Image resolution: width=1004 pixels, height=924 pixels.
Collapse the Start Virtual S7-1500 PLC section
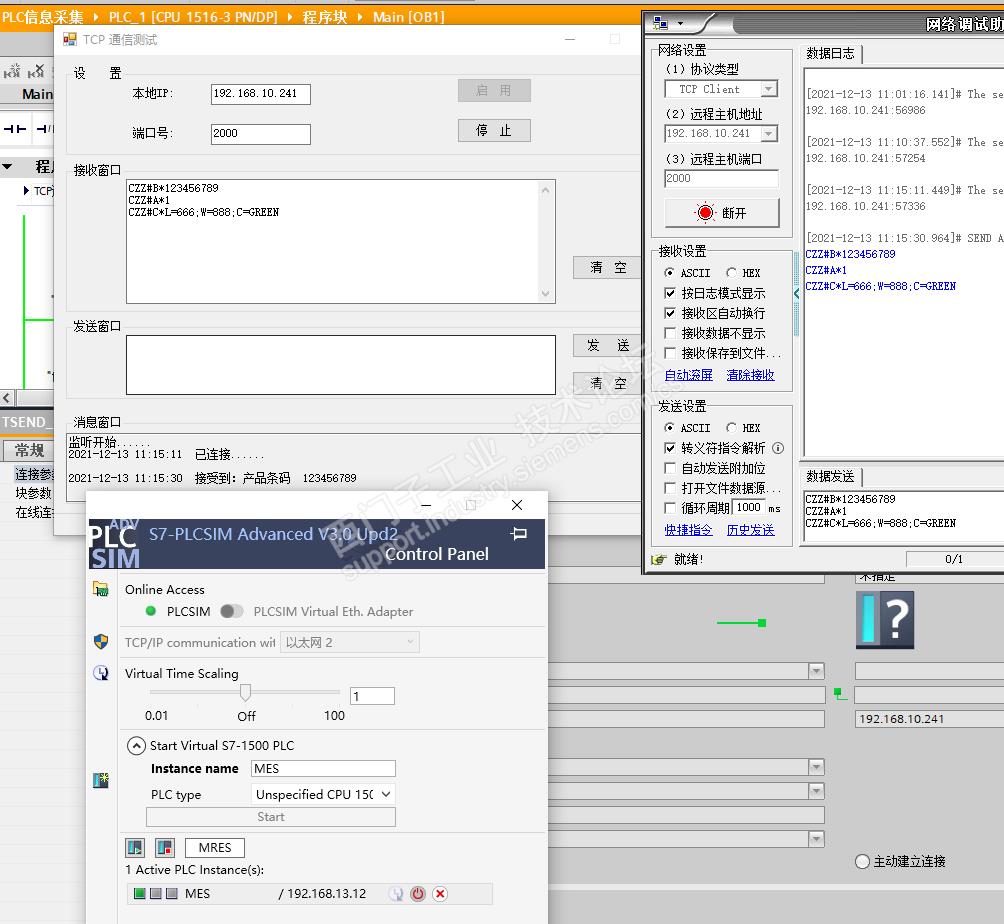136,745
